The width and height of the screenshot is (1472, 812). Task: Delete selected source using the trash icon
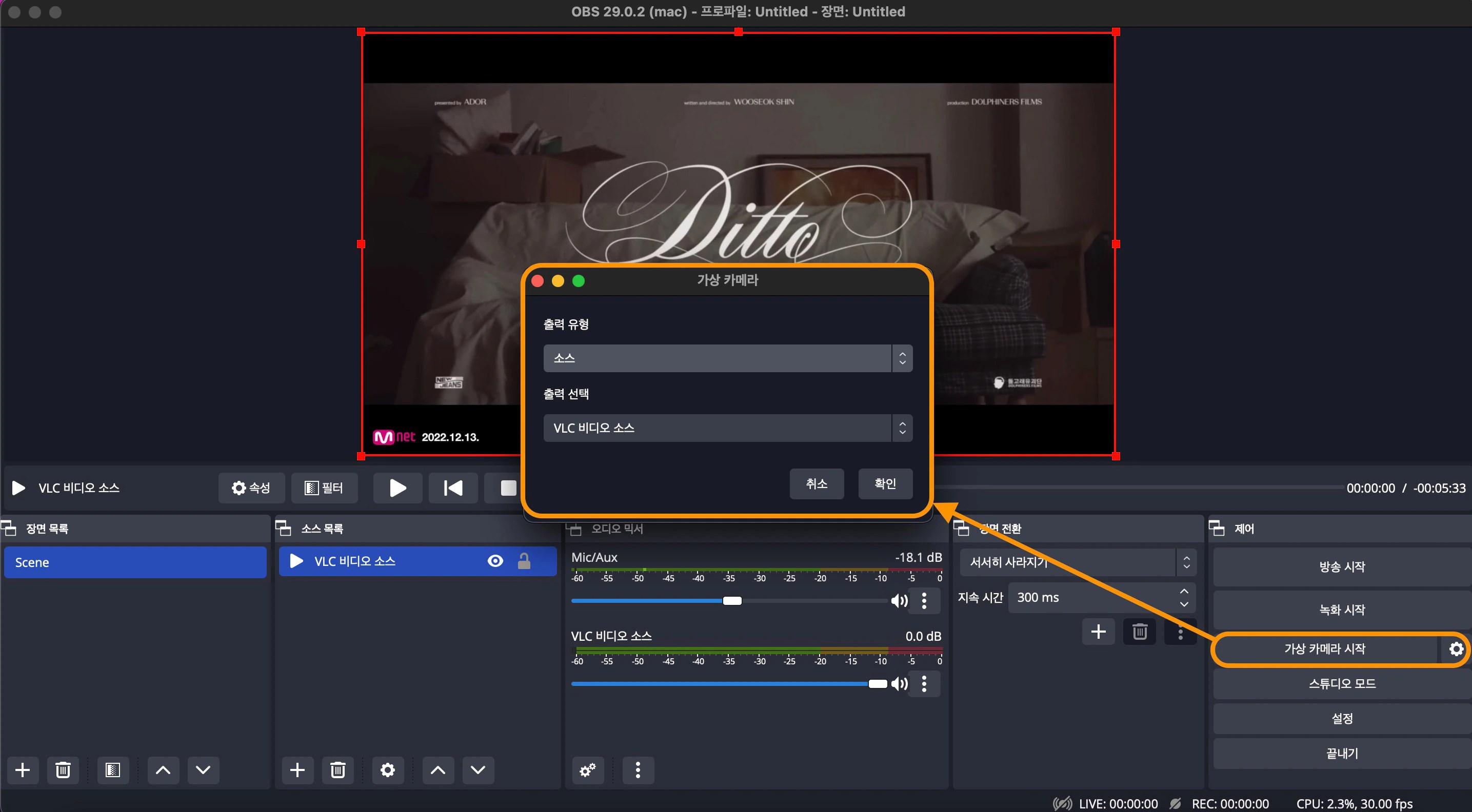pos(337,770)
